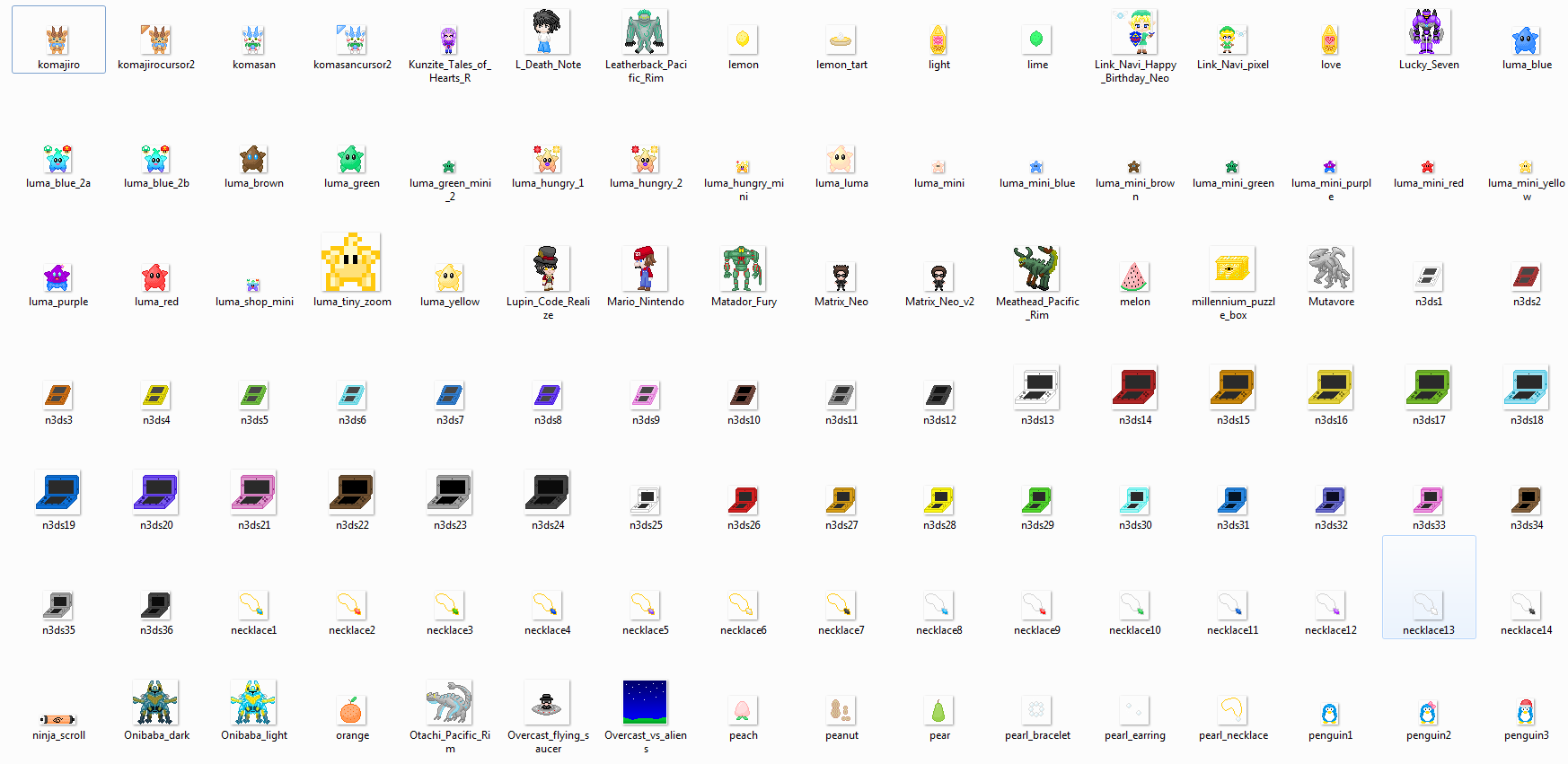Viewport: 1568px width, 764px height.
Task: Click the "n3ds25" file name label
Action: [x=646, y=525]
